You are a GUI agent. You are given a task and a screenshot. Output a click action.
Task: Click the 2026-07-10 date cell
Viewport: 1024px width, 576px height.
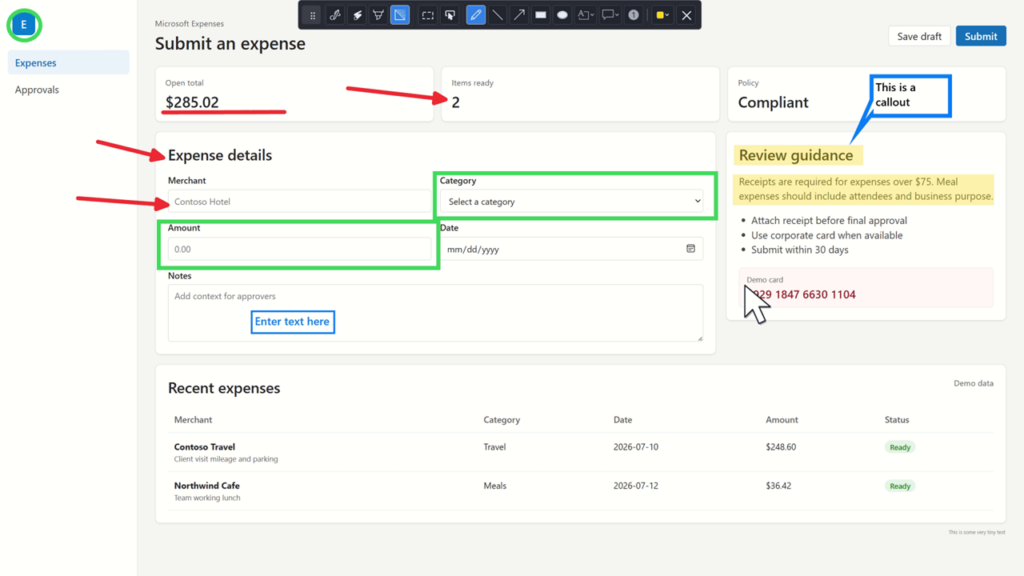click(635, 447)
